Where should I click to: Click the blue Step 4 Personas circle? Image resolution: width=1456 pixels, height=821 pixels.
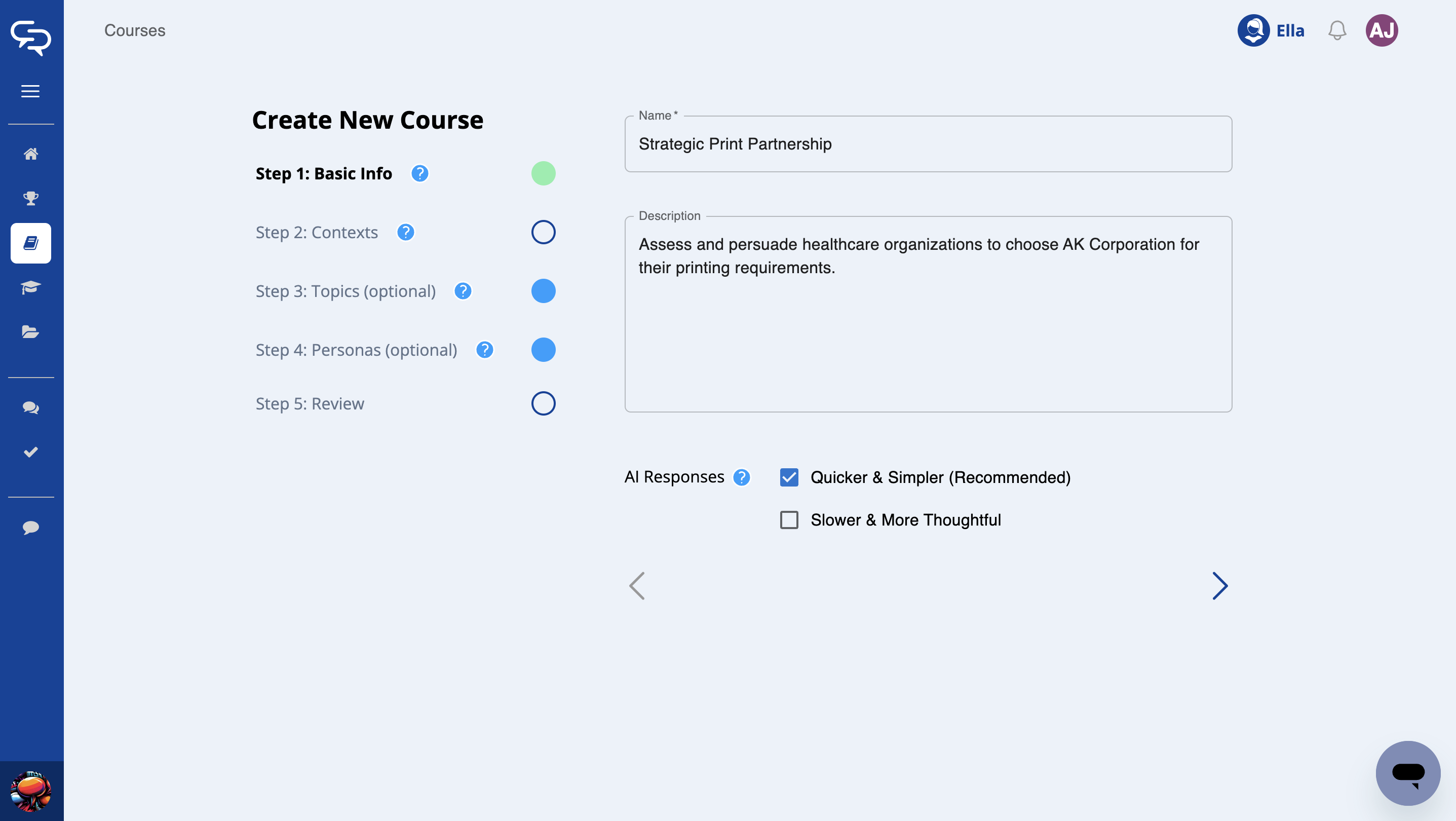543,350
